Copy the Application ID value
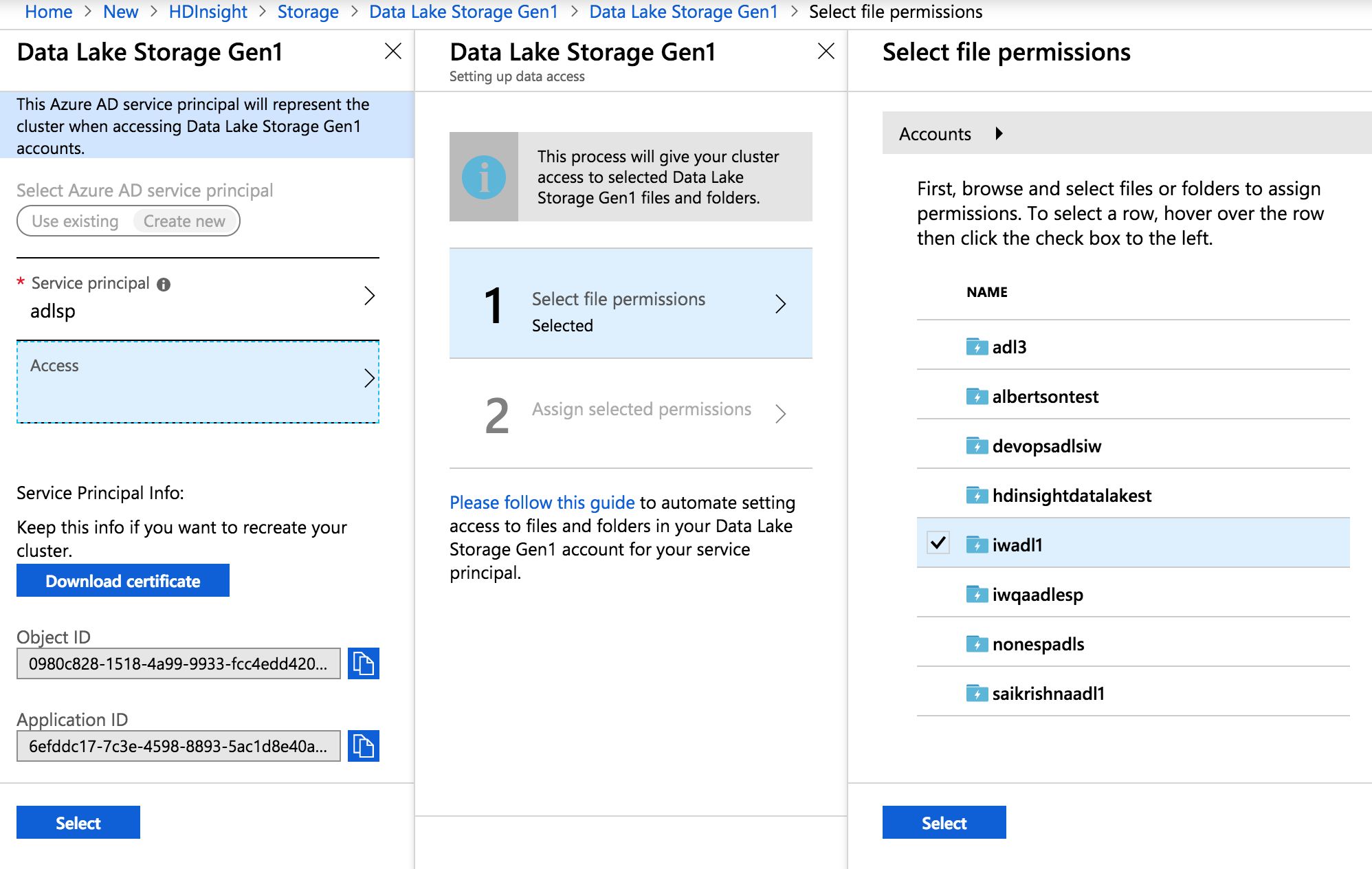 363,746
